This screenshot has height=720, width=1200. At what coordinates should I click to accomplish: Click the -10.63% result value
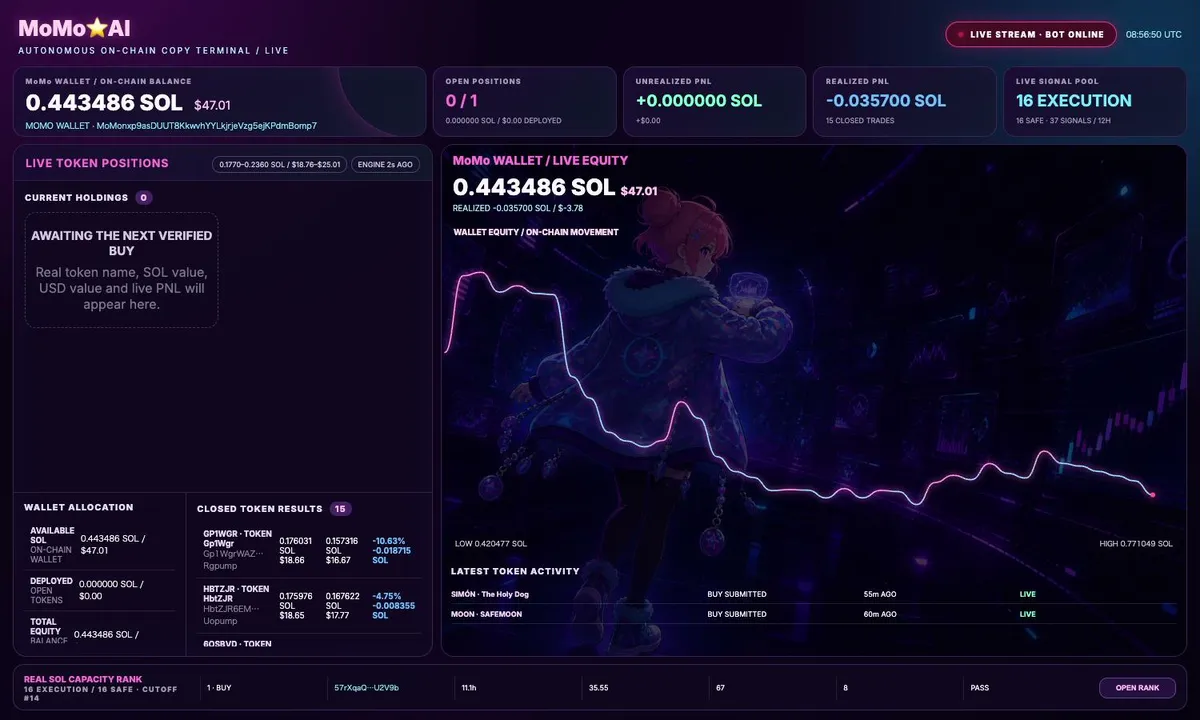[x=389, y=541]
